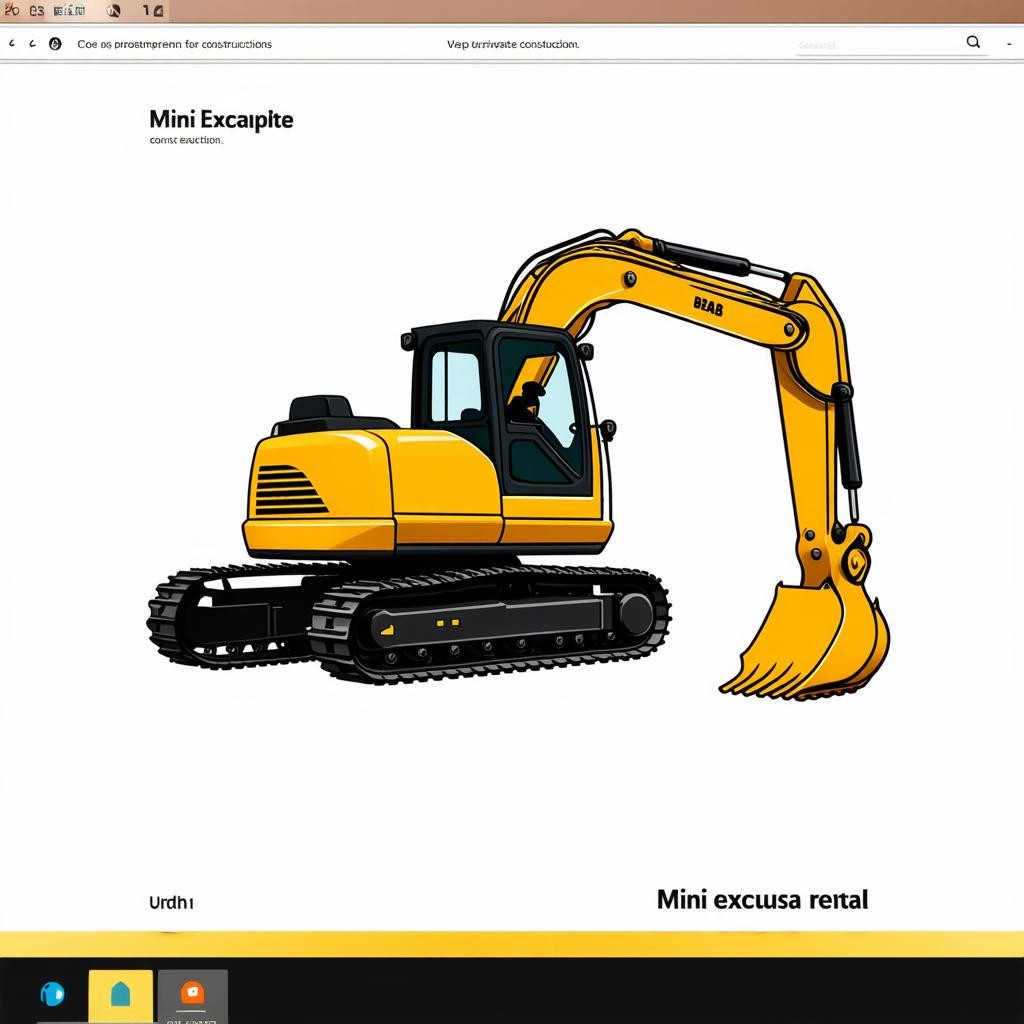This screenshot has width=1024, height=1024.
Task: Follow the 'Mini excusa reital' link
Action: point(762,899)
